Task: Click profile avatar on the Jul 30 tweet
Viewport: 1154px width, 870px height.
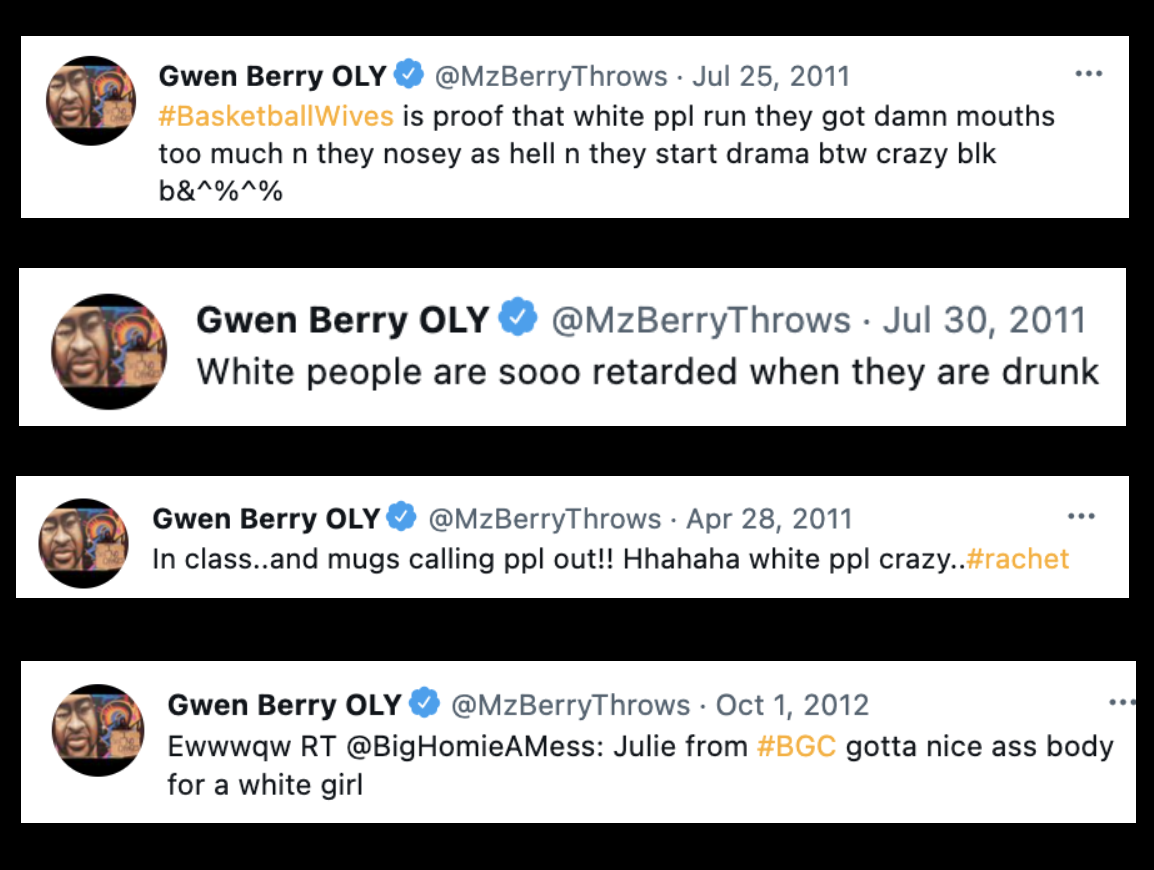Action: tap(108, 351)
